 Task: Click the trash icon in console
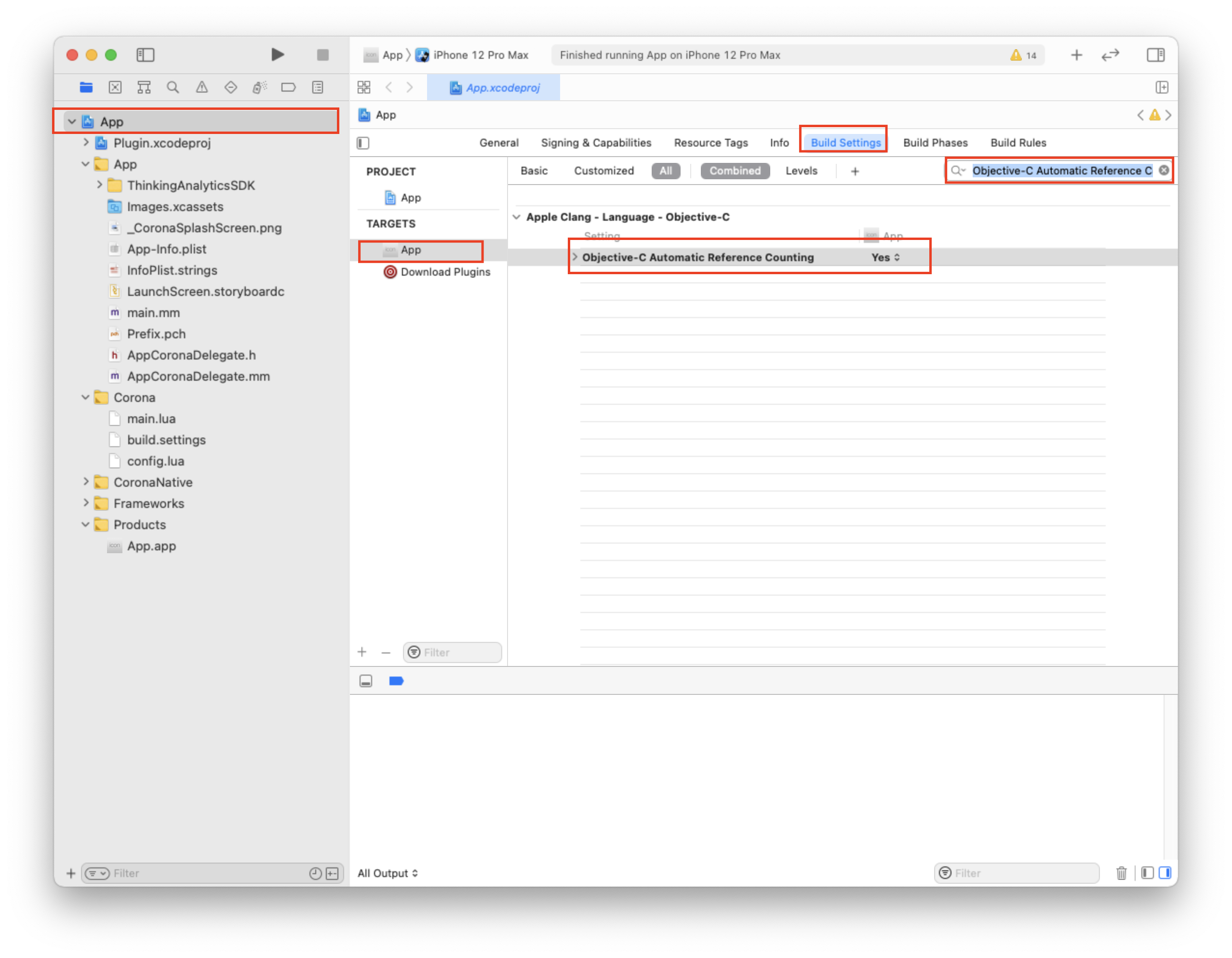tap(1121, 873)
